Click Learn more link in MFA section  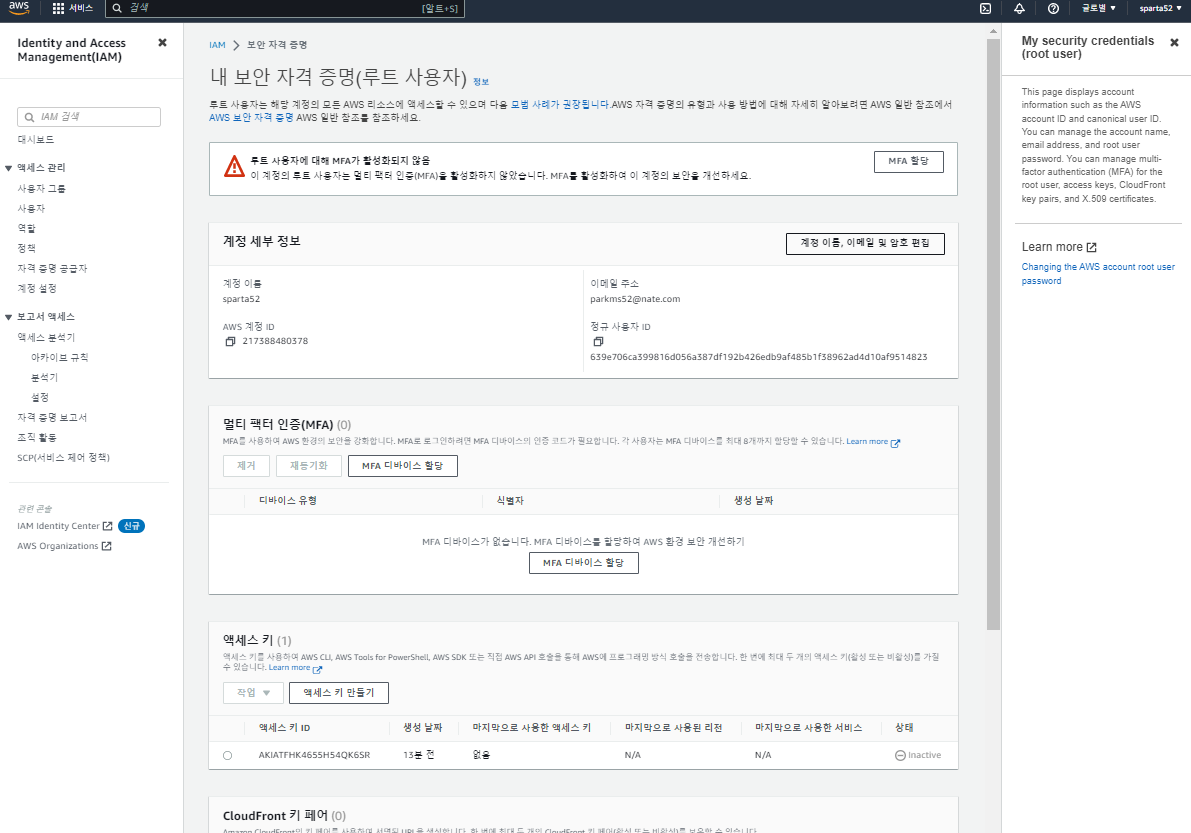pos(873,442)
